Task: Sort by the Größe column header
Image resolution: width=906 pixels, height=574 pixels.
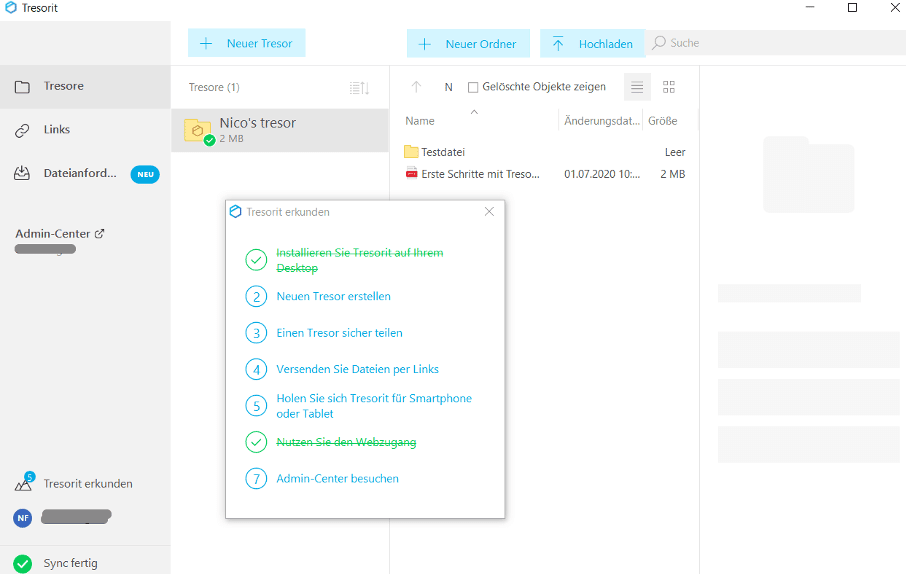Action: pos(663,121)
